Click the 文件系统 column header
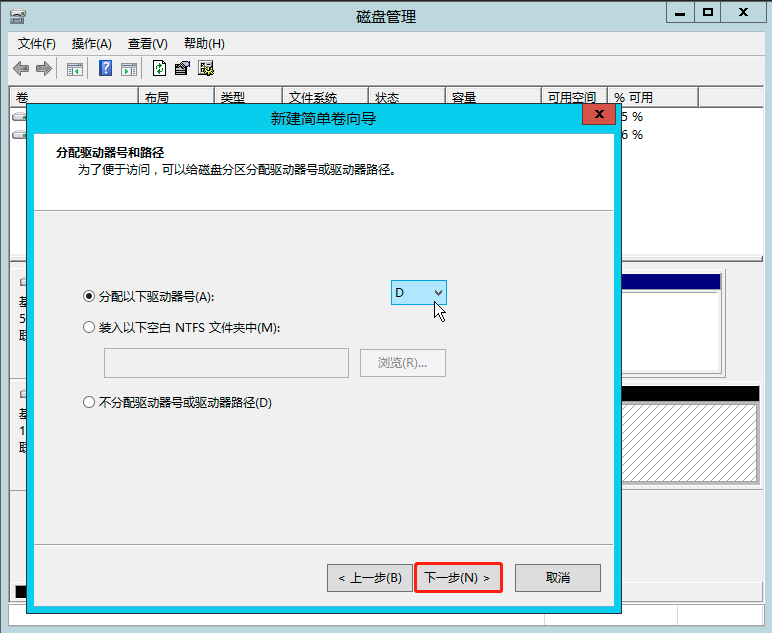Viewport: 772px width, 633px height. [x=325, y=97]
